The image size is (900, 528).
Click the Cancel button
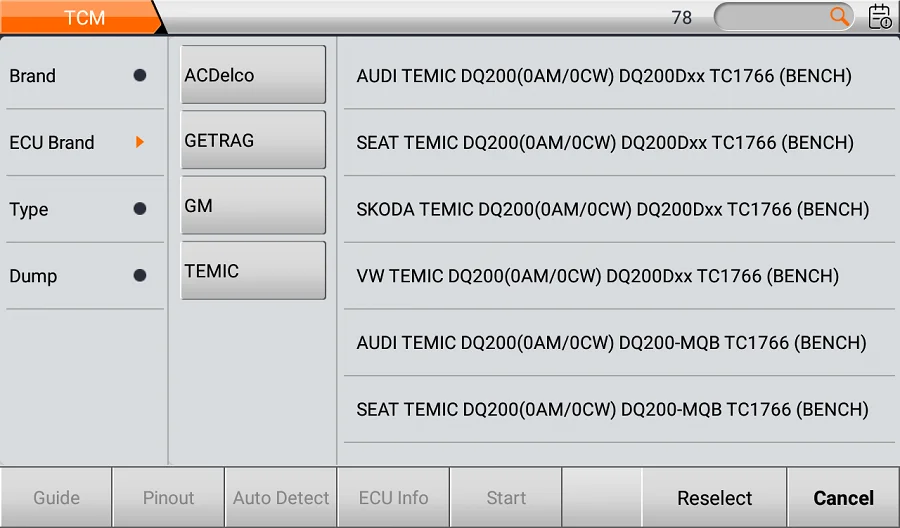[843, 498]
